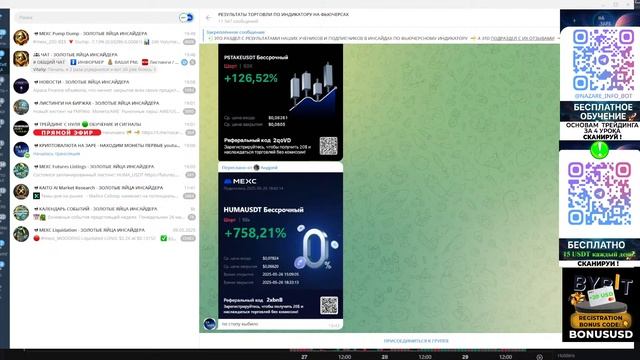Open the ЧАТ - ЗОЛОТЫЕ ЯЙЦА ИНСАЙДЕРА group

[x=104, y=61]
